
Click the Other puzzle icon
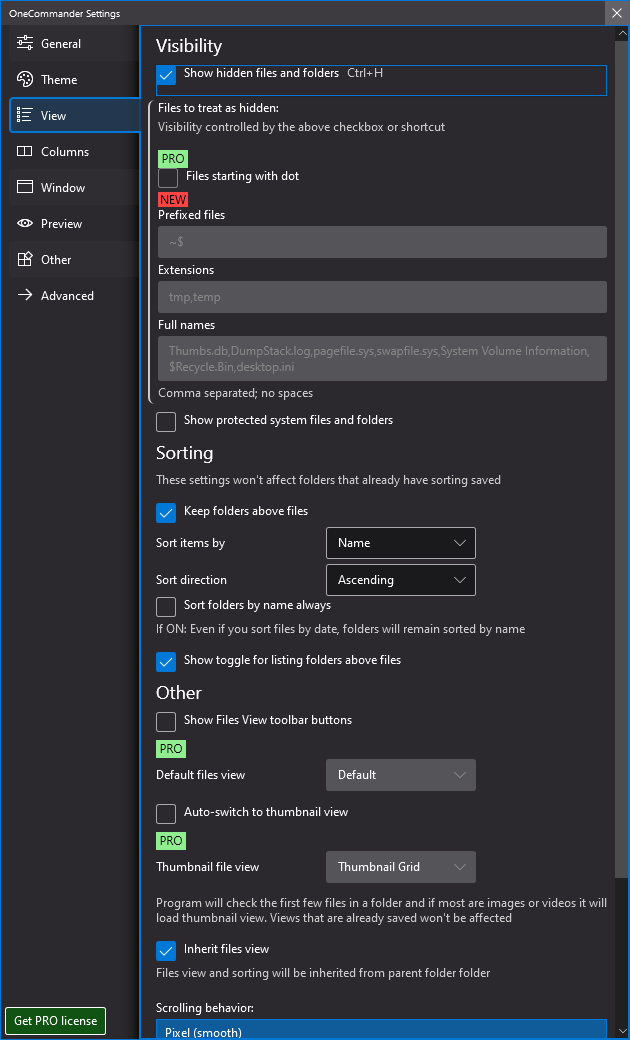click(x=25, y=260)
